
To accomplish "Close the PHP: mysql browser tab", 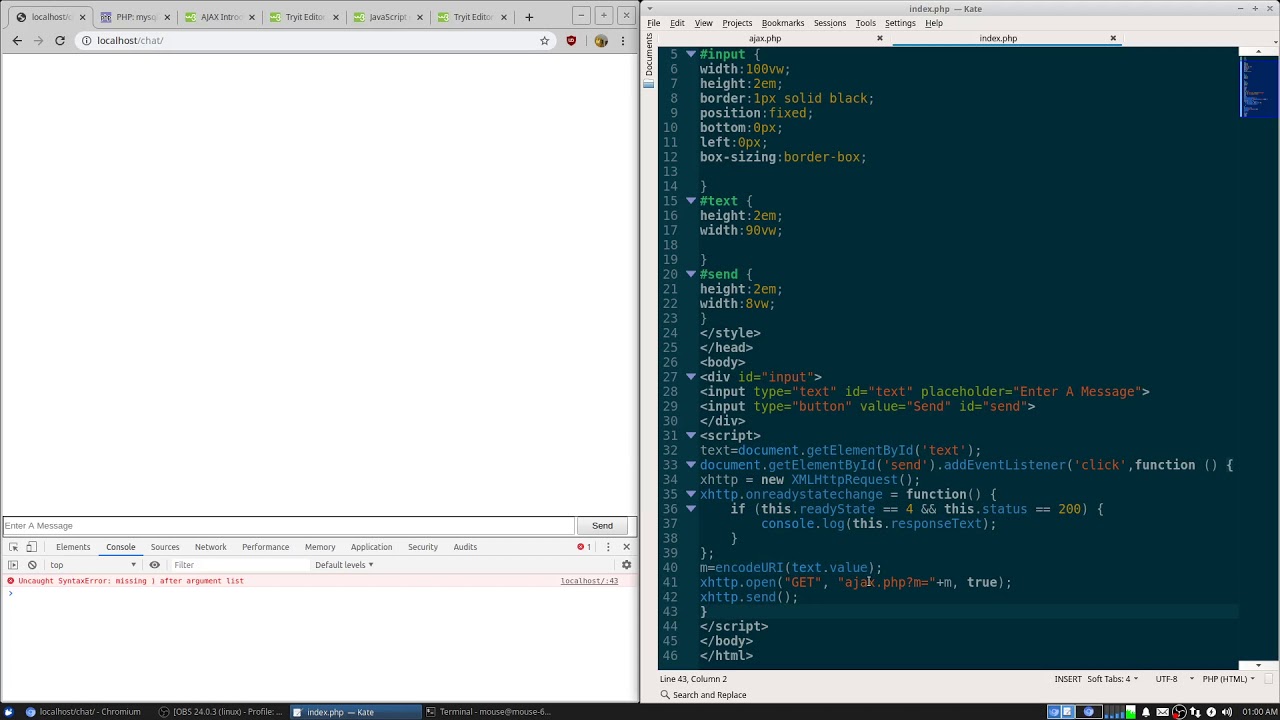I will coord(167,17).
